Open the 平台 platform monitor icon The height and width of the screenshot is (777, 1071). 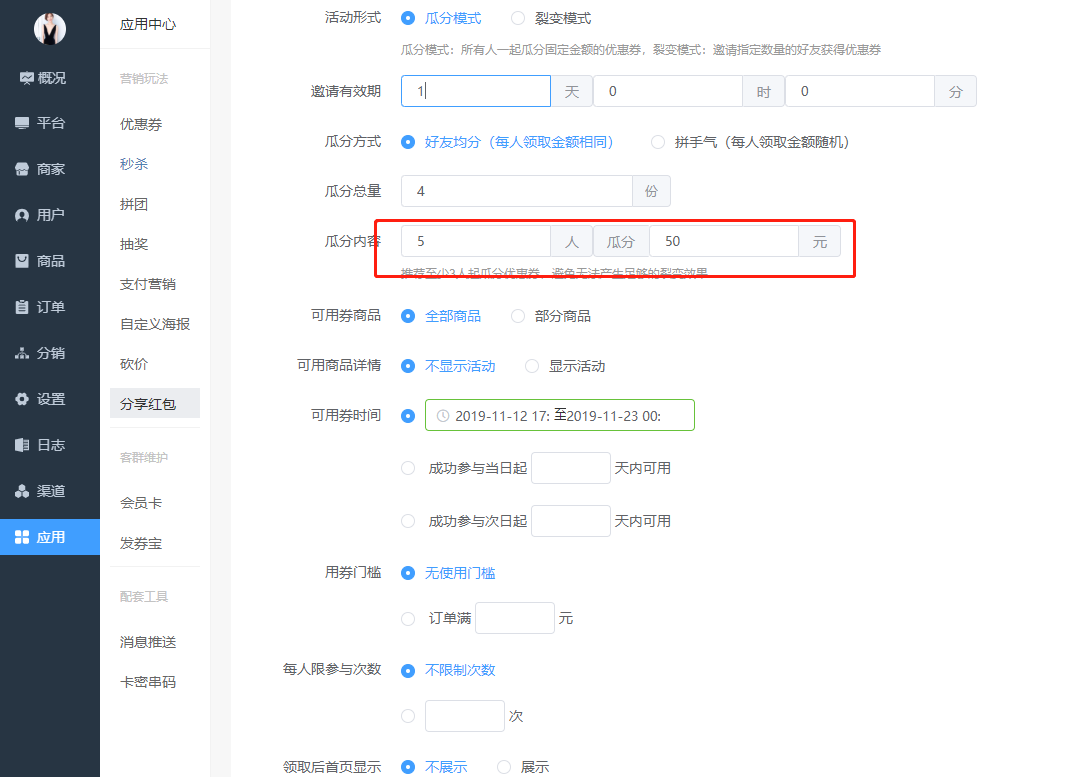(x=22, y=123)
